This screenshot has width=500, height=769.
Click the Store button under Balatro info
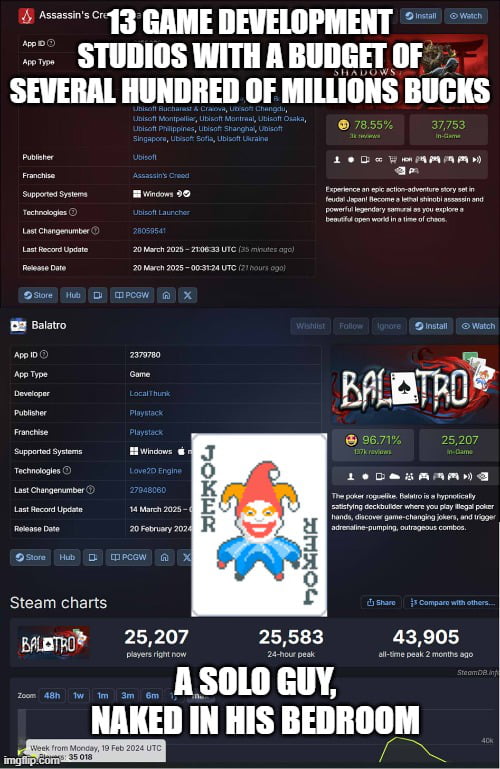tap(30, 557)
